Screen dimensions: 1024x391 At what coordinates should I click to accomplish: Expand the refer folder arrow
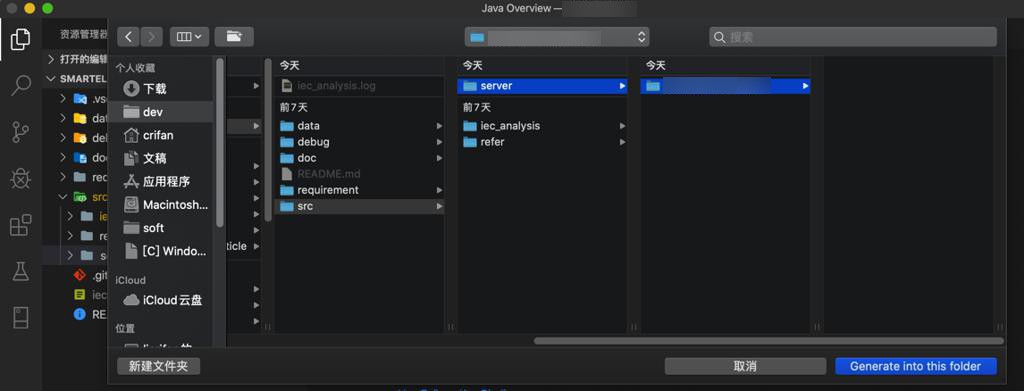click(622, 142)
